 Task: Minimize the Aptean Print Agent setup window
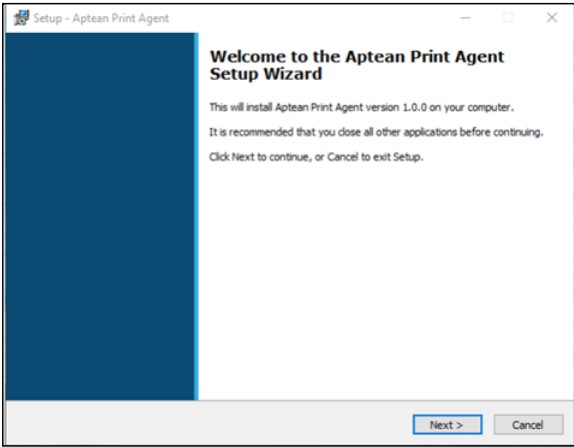(x=465, y=18)
